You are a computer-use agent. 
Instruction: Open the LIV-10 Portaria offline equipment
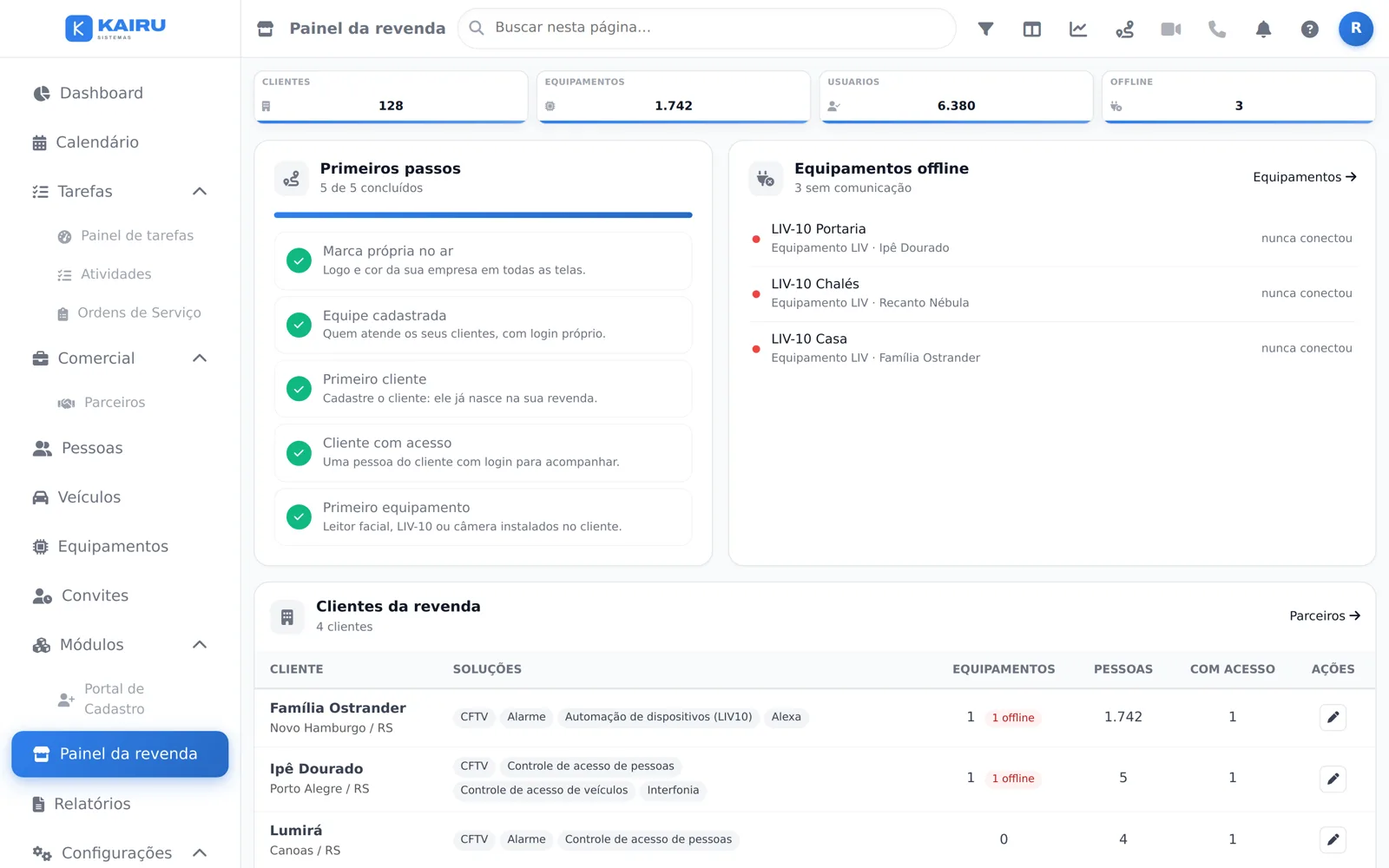tap(1052, 238)
